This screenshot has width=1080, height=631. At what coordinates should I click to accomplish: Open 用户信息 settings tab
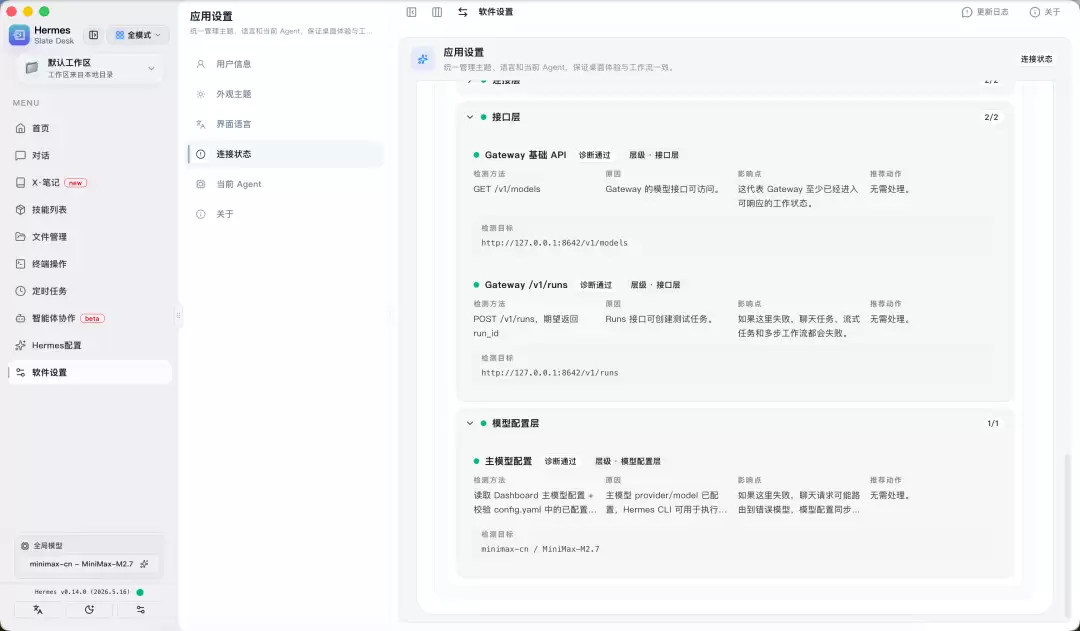click(285, 64)
